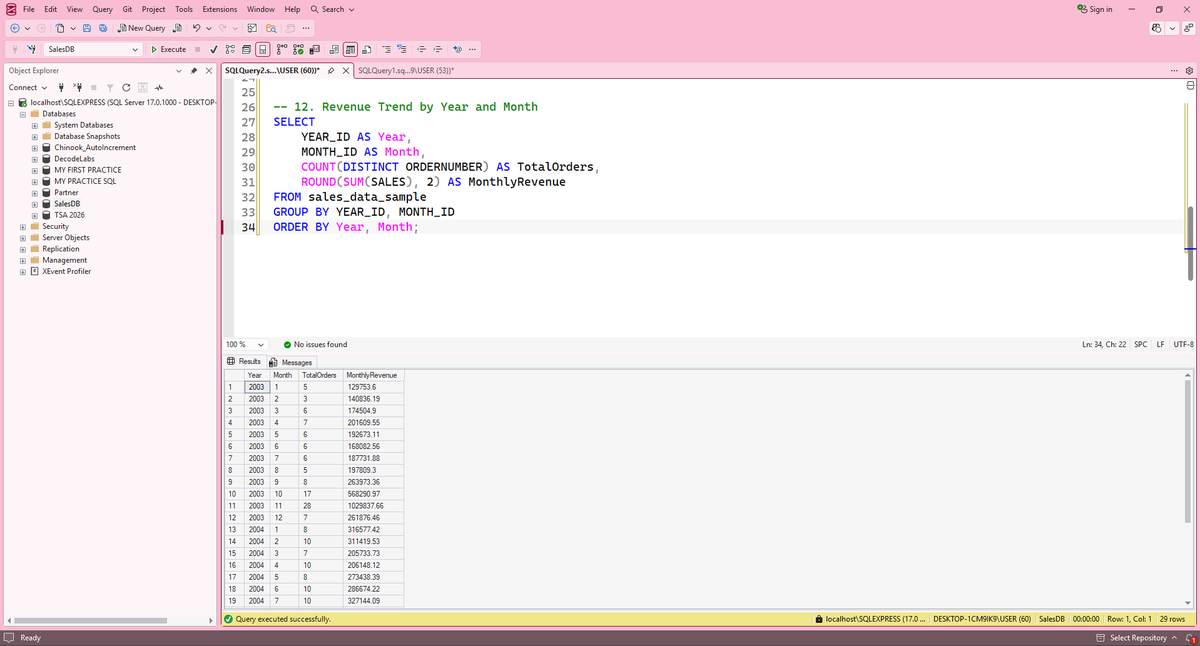Viewport: 1200px width, 646px height.
Task: Open the Connect dropdown in Object Explorer
Action: pyautogui.click(x=28, y=87)
